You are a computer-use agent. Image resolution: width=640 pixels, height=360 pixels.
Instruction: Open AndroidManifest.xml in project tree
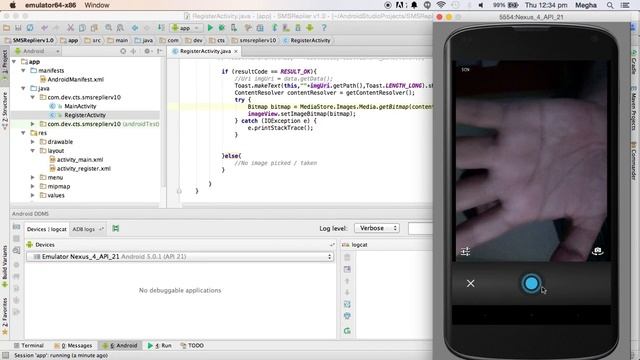[72, 80]
